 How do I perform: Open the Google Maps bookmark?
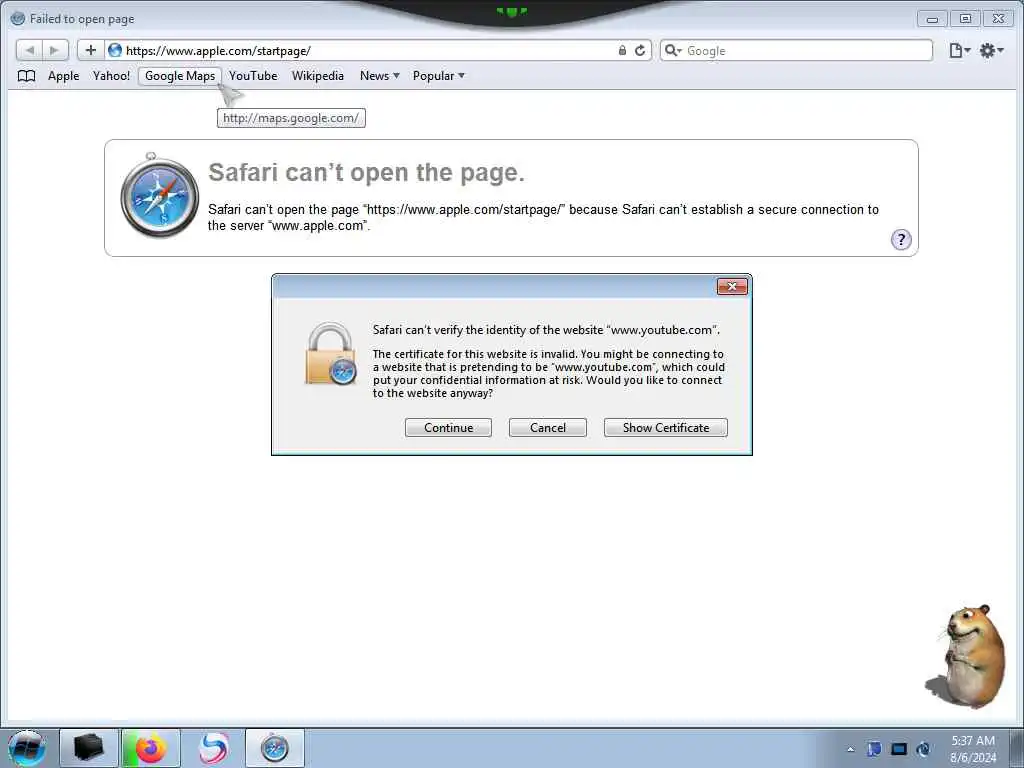point(180,76)
